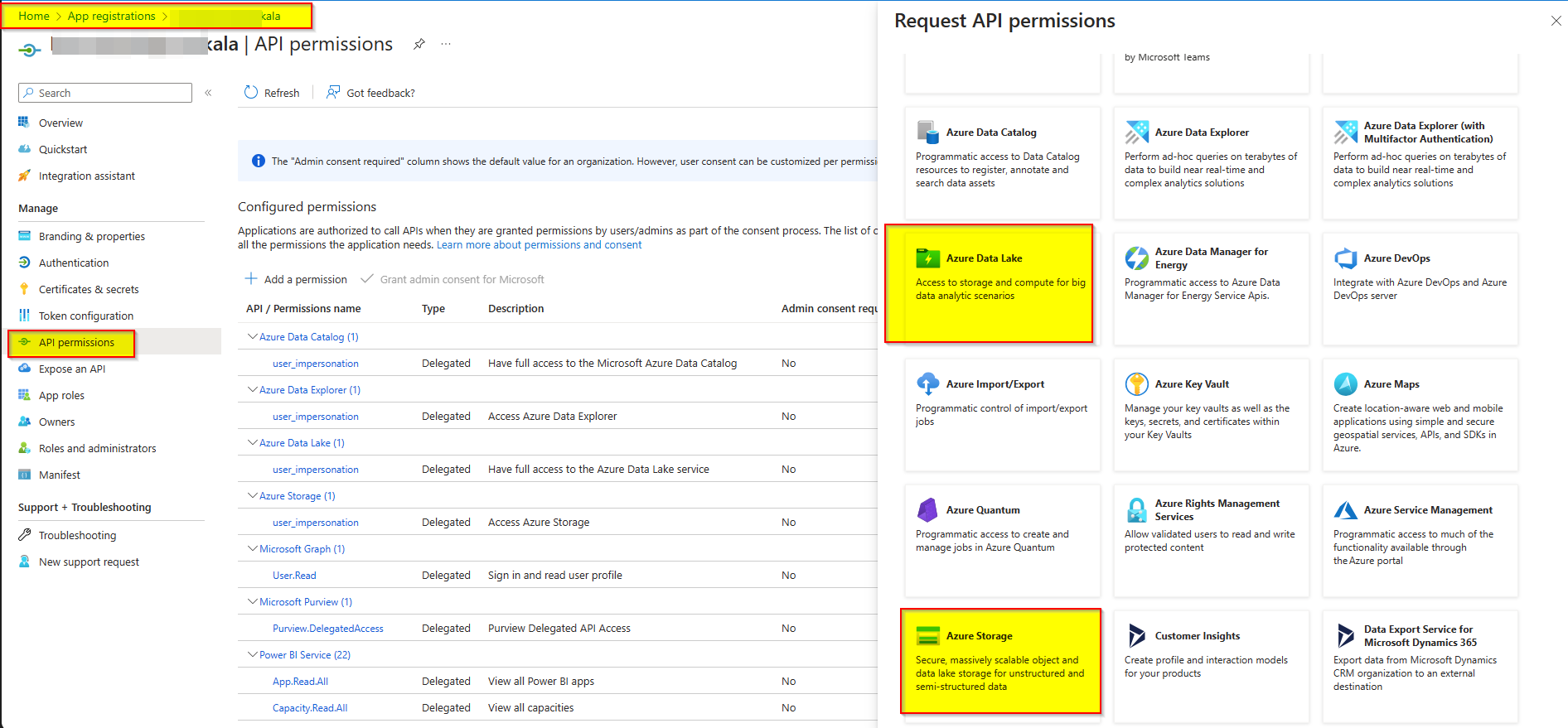Image resolution: width=1568 pixels, height=728 pixels.
Task: Collapse the Power BI Service (22) group
Action: [x=253, y=654]
